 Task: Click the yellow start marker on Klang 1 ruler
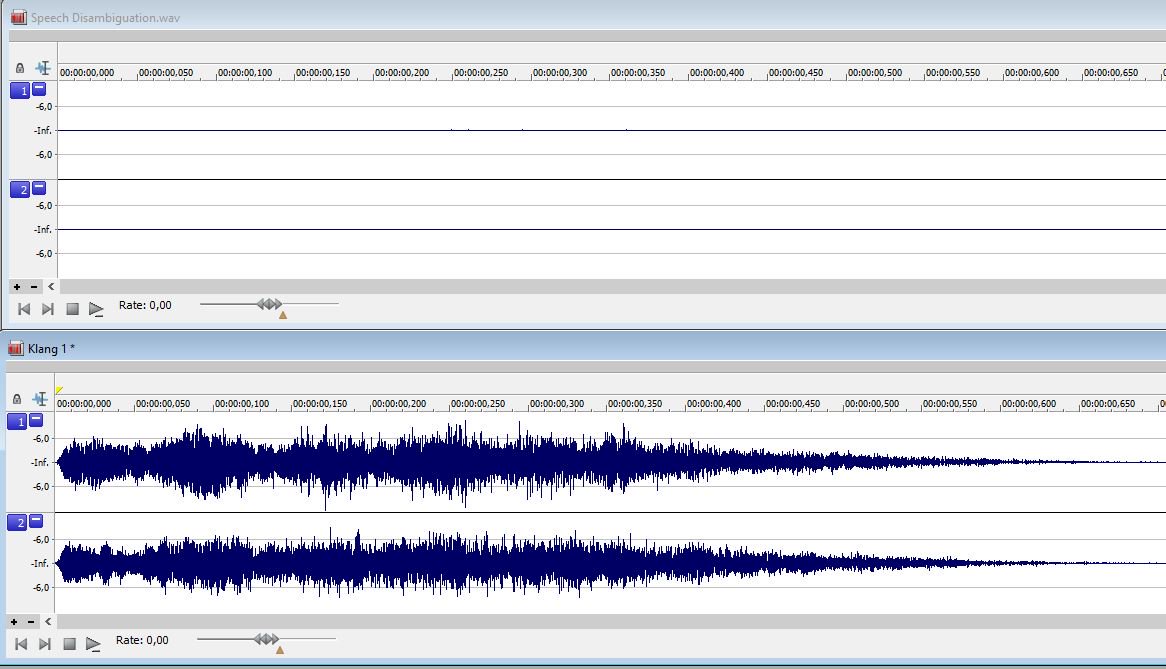click(59, 390)
